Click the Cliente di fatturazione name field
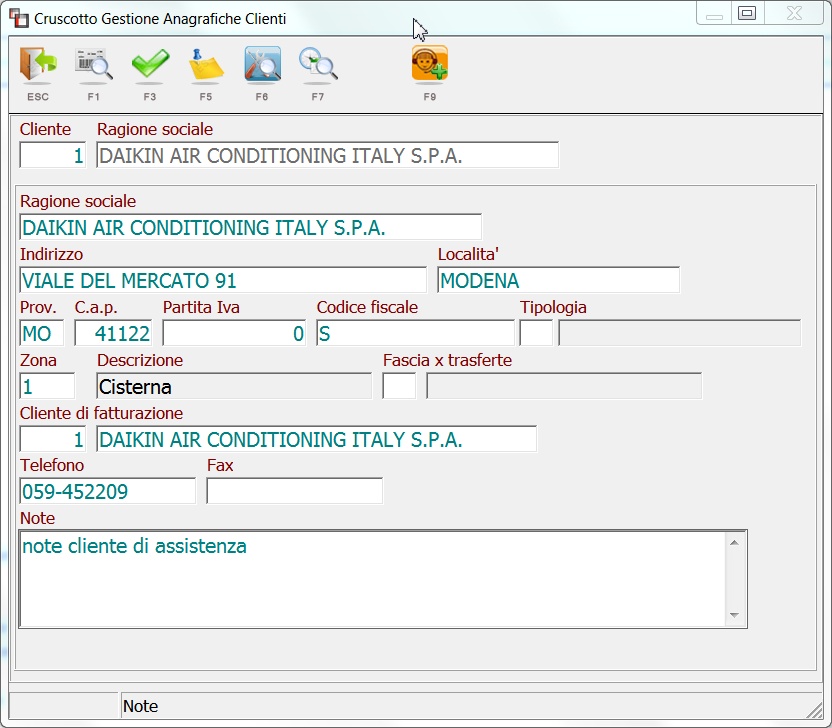 316,439
